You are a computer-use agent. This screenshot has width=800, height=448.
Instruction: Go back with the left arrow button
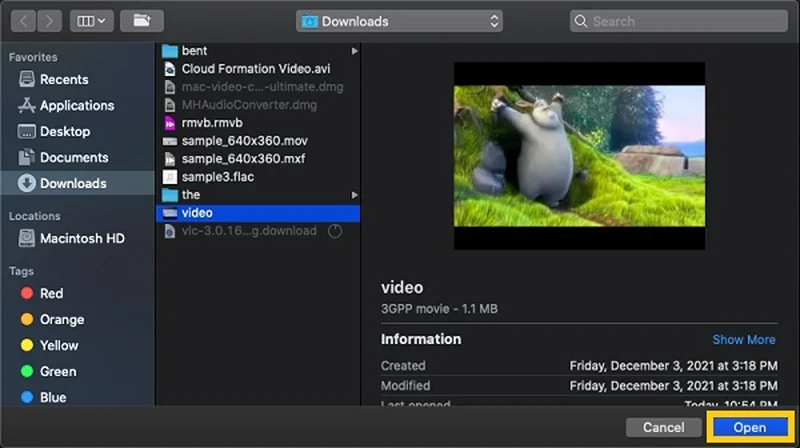(x=23, y=21)
